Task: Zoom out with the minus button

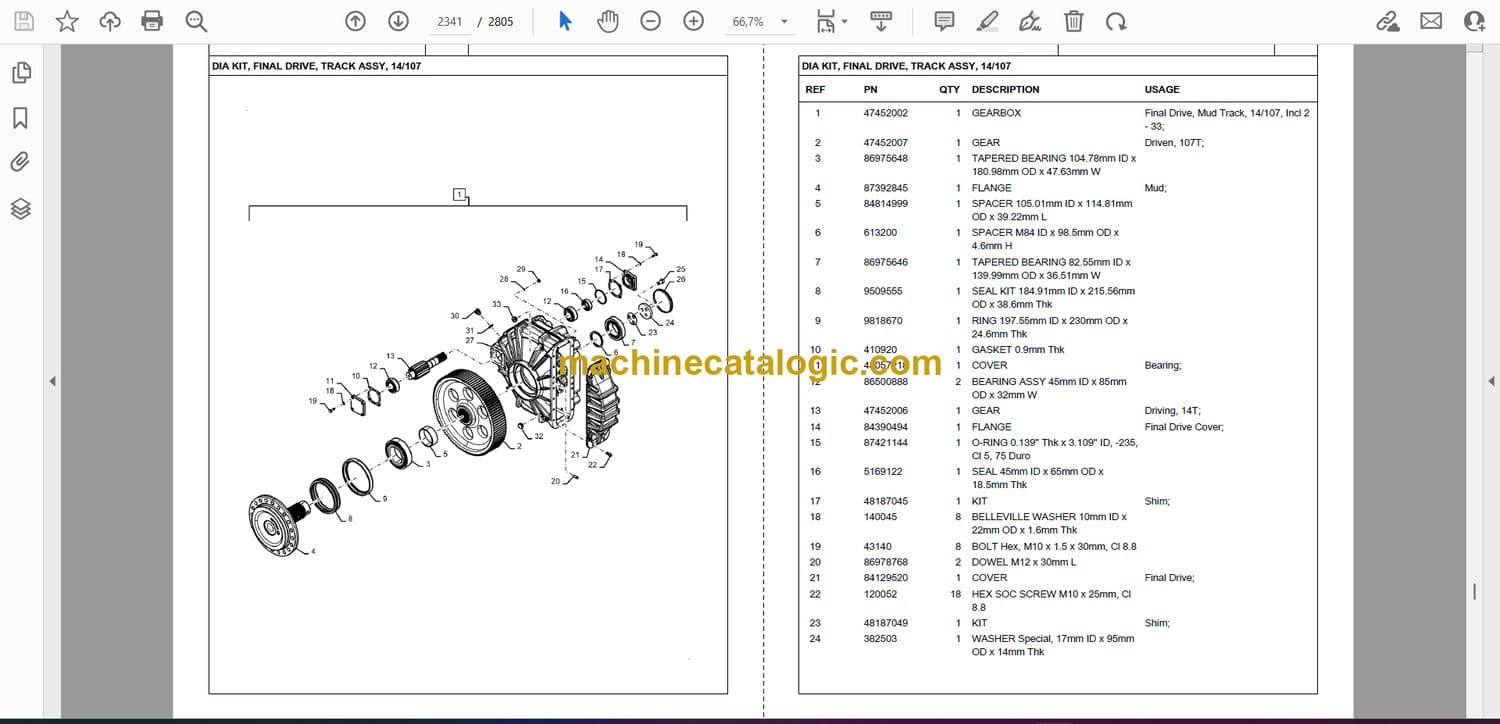Action: 651,21
